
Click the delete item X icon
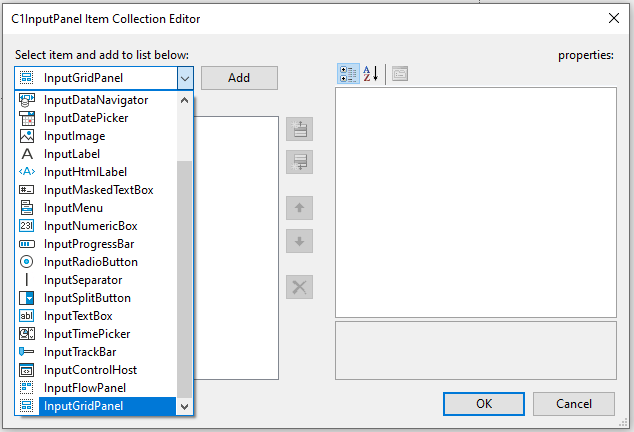[300, 288]
